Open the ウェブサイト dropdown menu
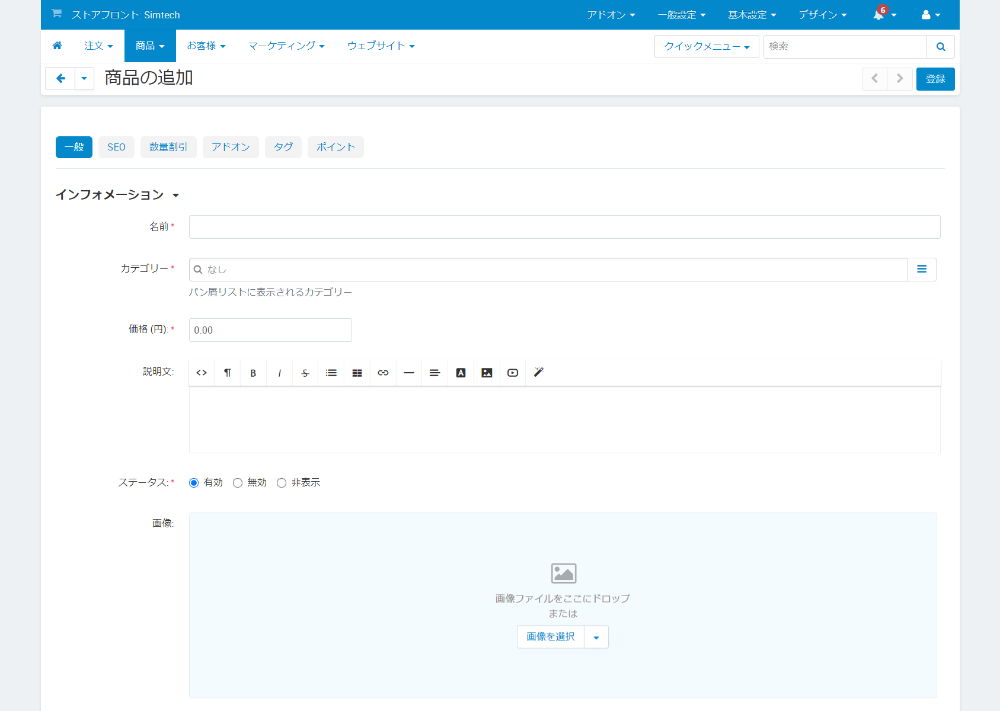Image resolution: width=1000 pixels, height=711 pixels. (381, 46)
